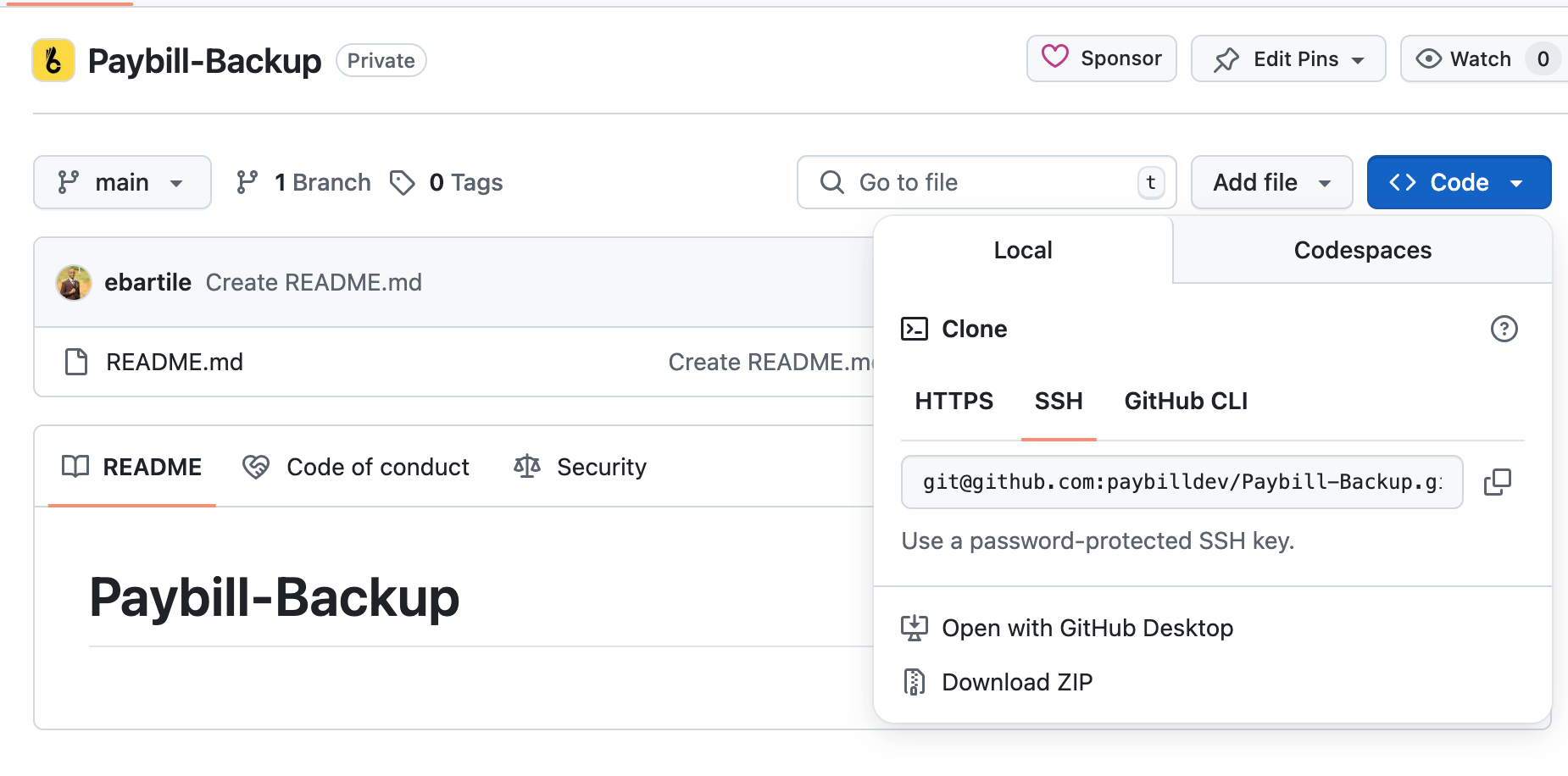Open the main branch selector
Image resolution: width=1568 pixels, height=776 pixels.
122,181
